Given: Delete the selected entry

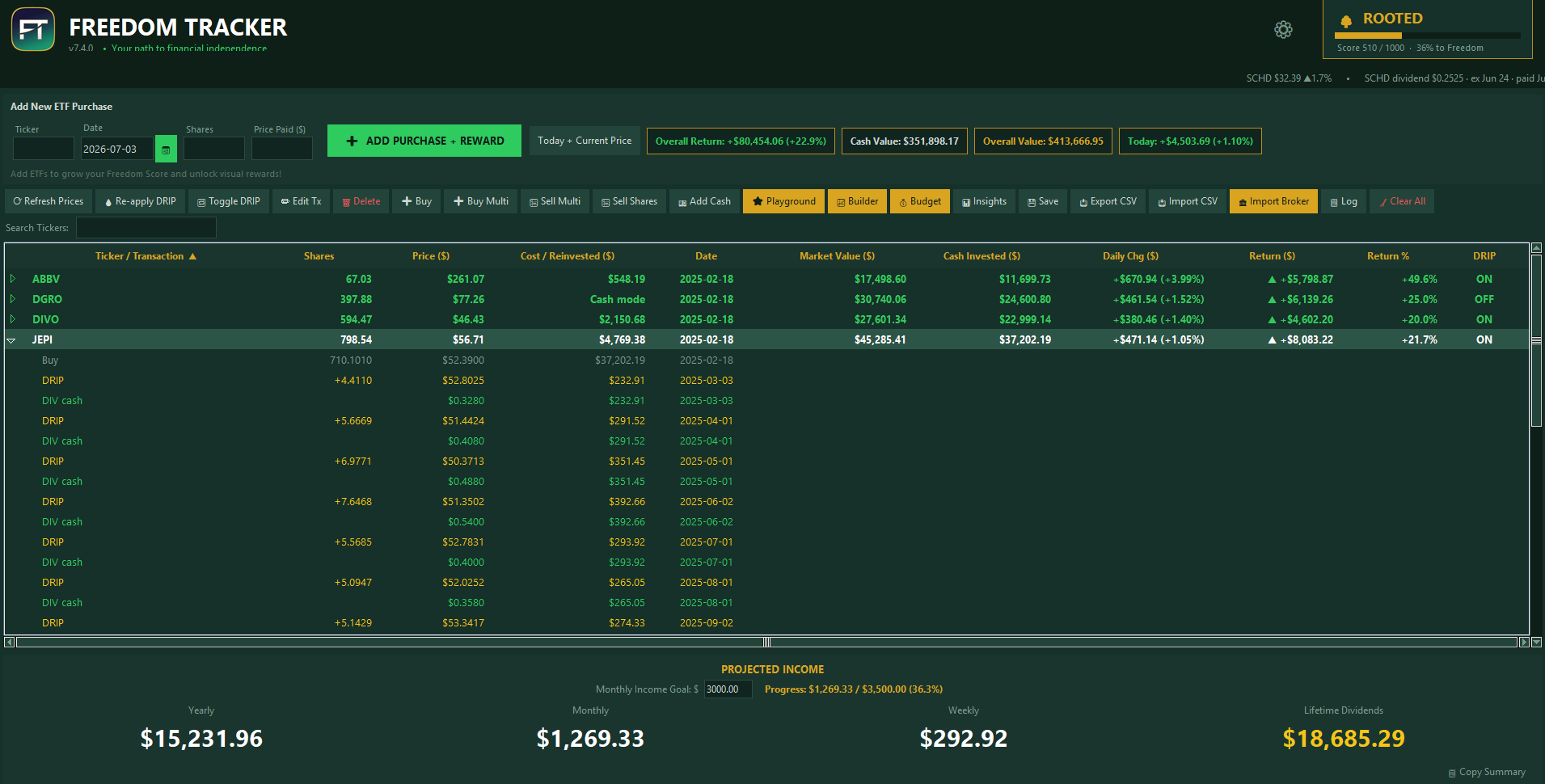Looking at the screenshot, I should click(x=361, y=201).
